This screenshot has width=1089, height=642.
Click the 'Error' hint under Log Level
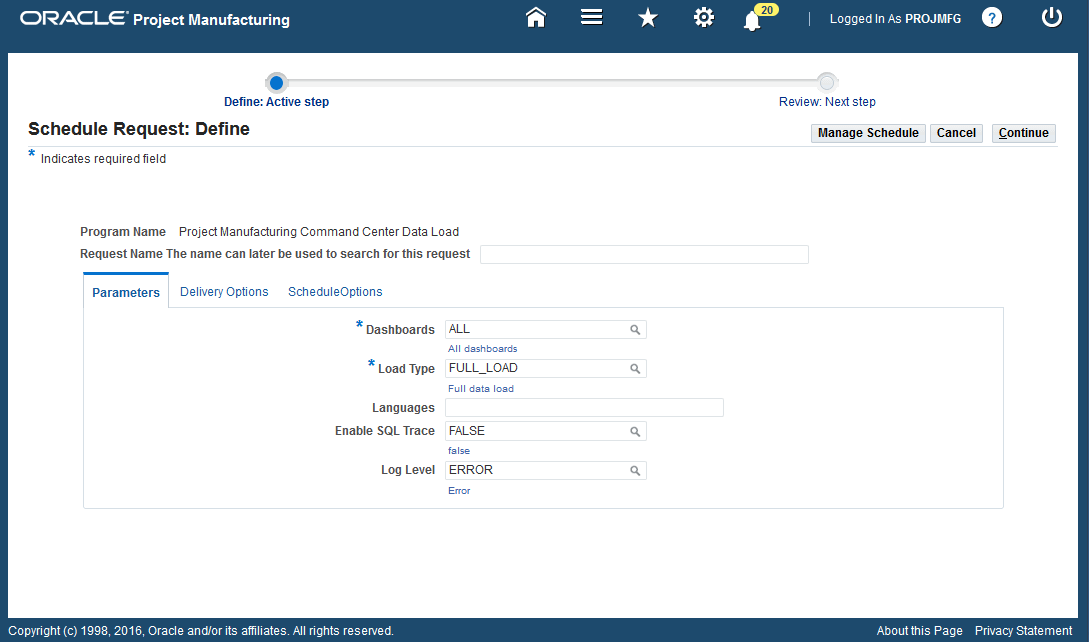459,491
